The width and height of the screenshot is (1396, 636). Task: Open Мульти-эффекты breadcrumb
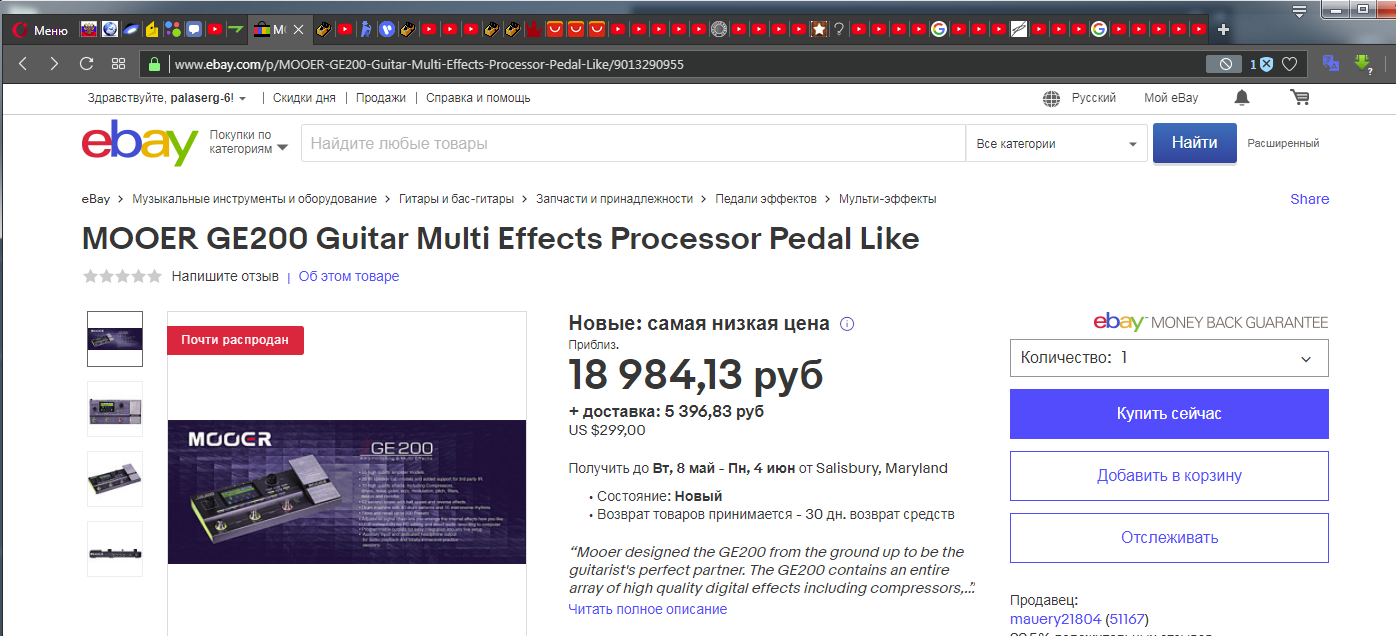coord(888,199)
